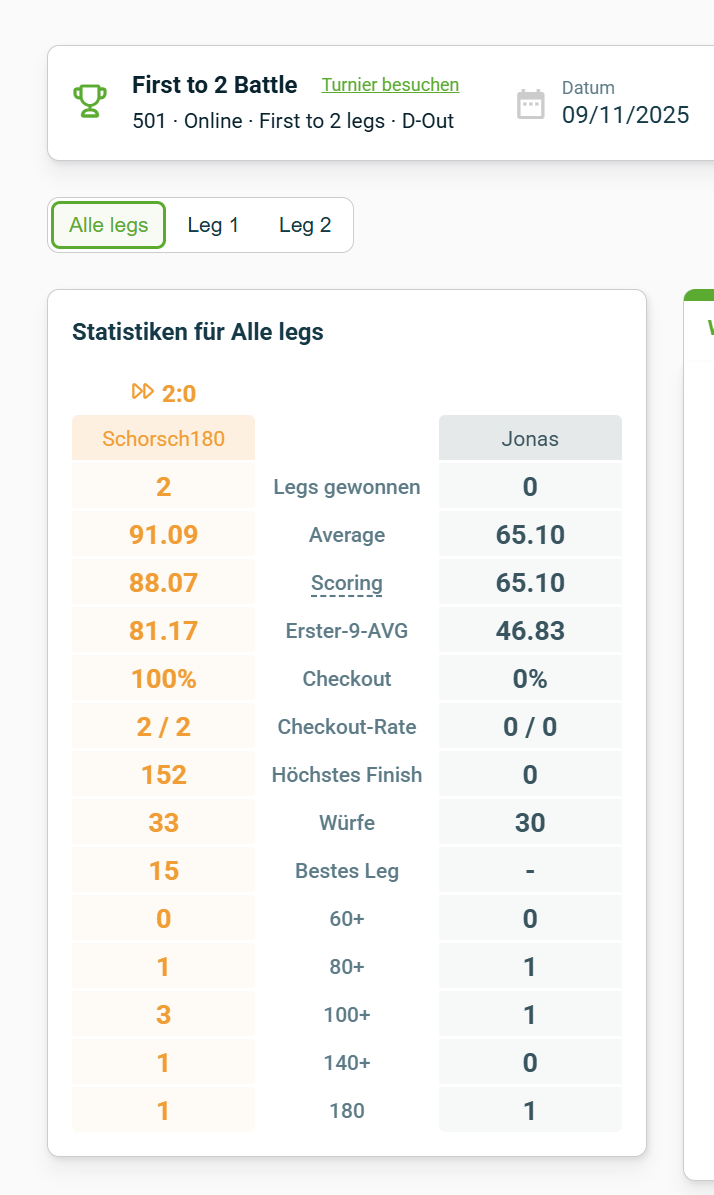Click Jonas's 46.83 Erster-9-AVG value

(530, 631)
